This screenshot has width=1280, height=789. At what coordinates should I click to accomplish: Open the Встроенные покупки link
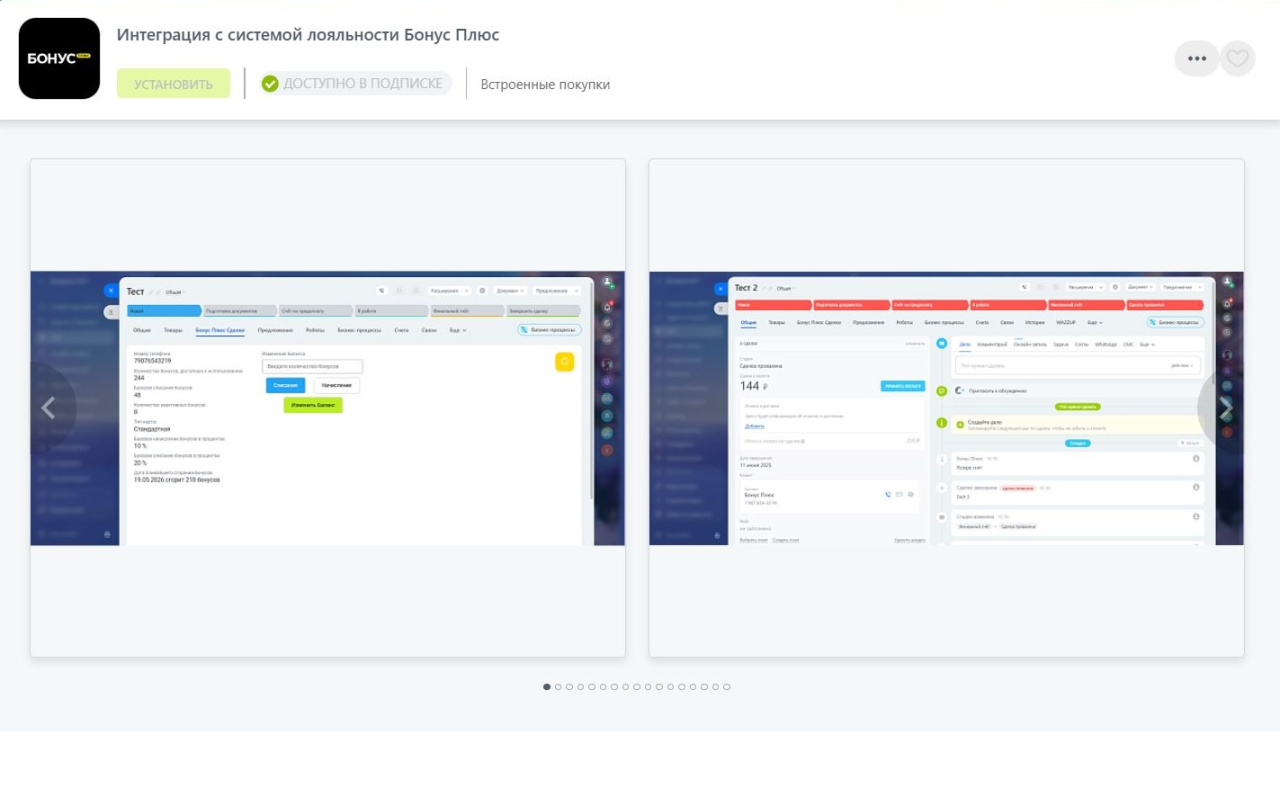coord(545,84)
